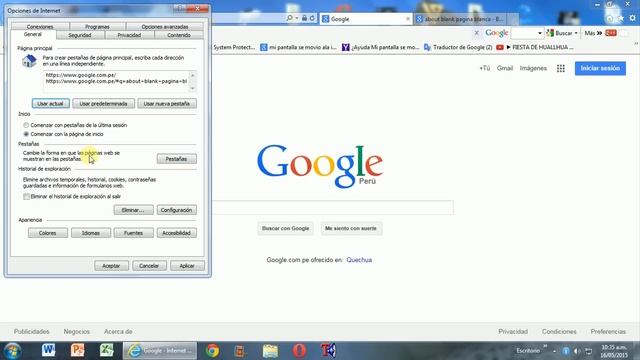Screen dimensions: 640x360
Task: Open the Windows Start menu
Action: pos(12,351)
